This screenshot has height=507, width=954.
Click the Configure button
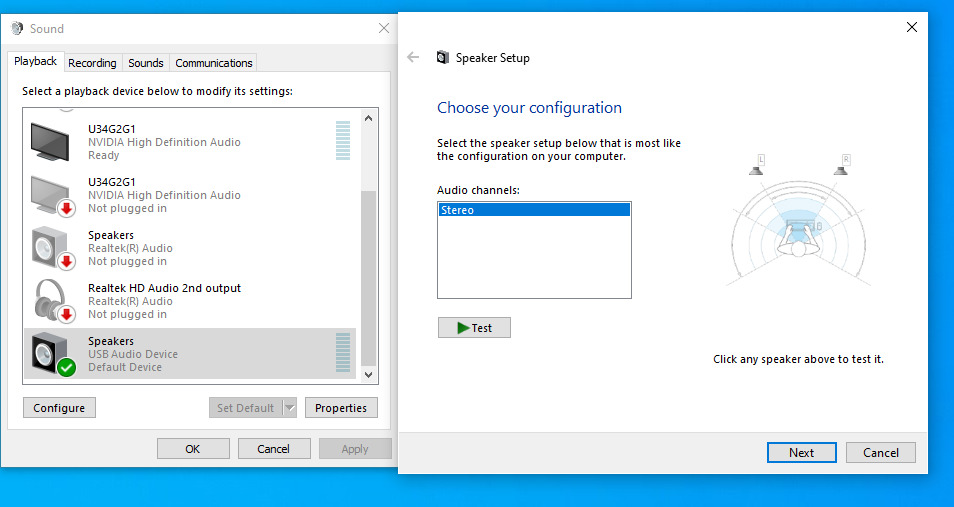point(59,408)
